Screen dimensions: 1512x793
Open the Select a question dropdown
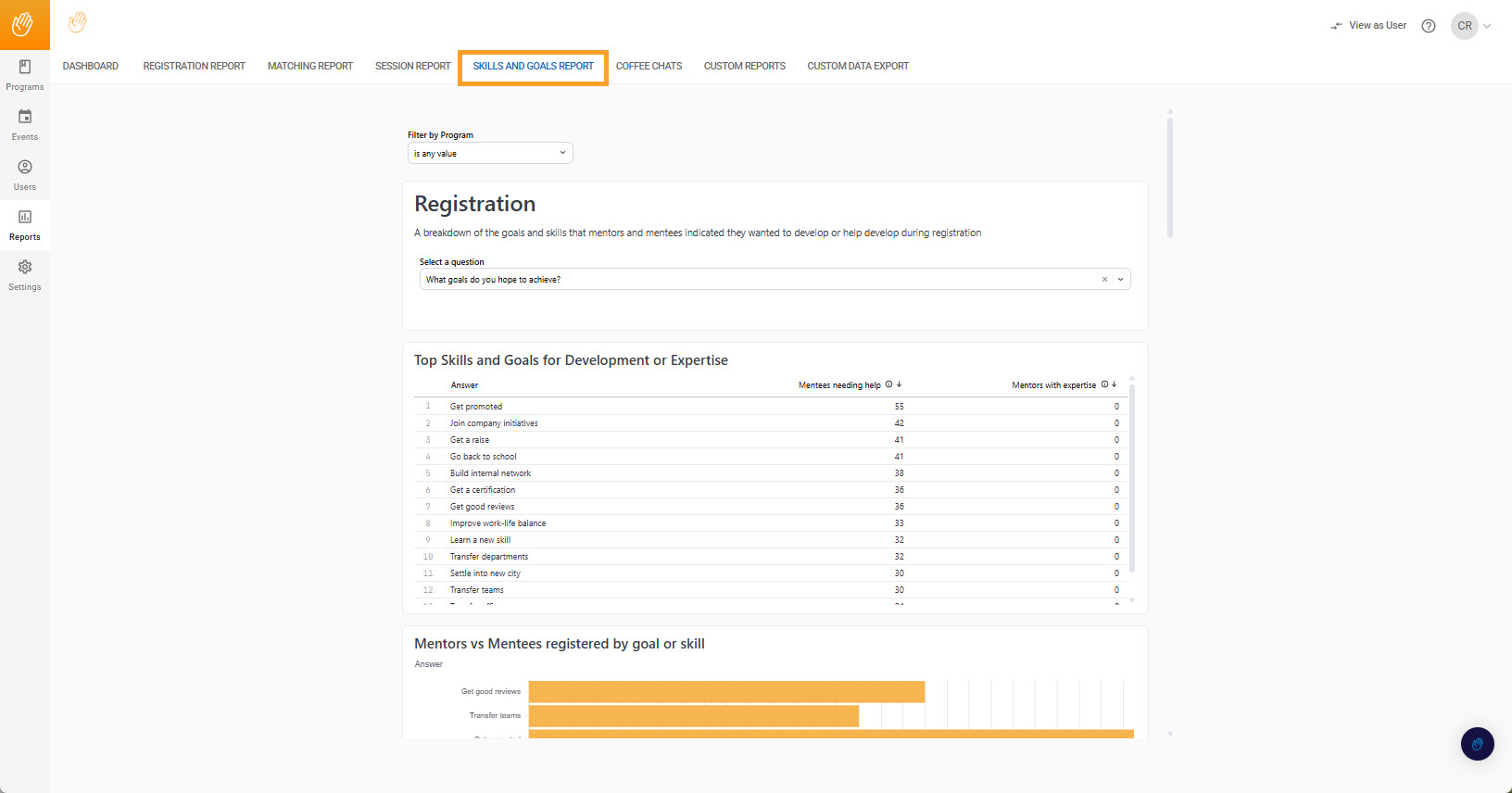tap(775, 280)
